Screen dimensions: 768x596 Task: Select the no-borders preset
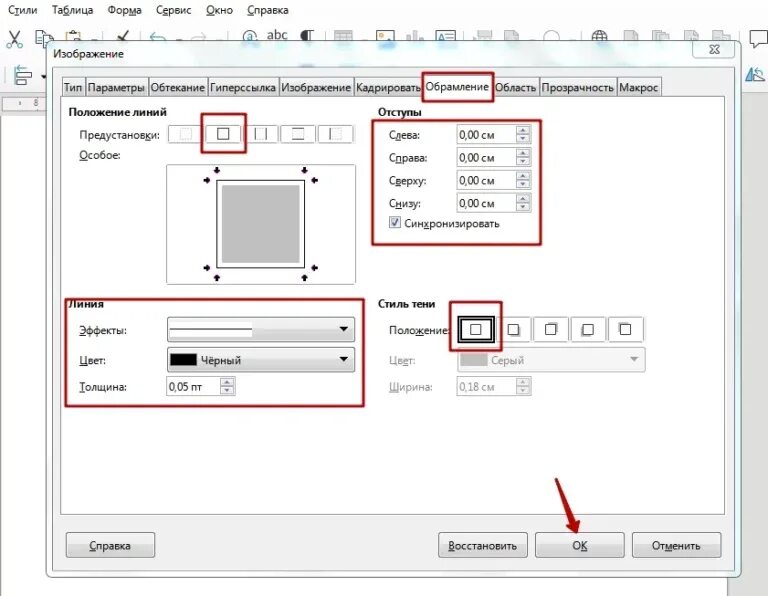click(185, 134)
